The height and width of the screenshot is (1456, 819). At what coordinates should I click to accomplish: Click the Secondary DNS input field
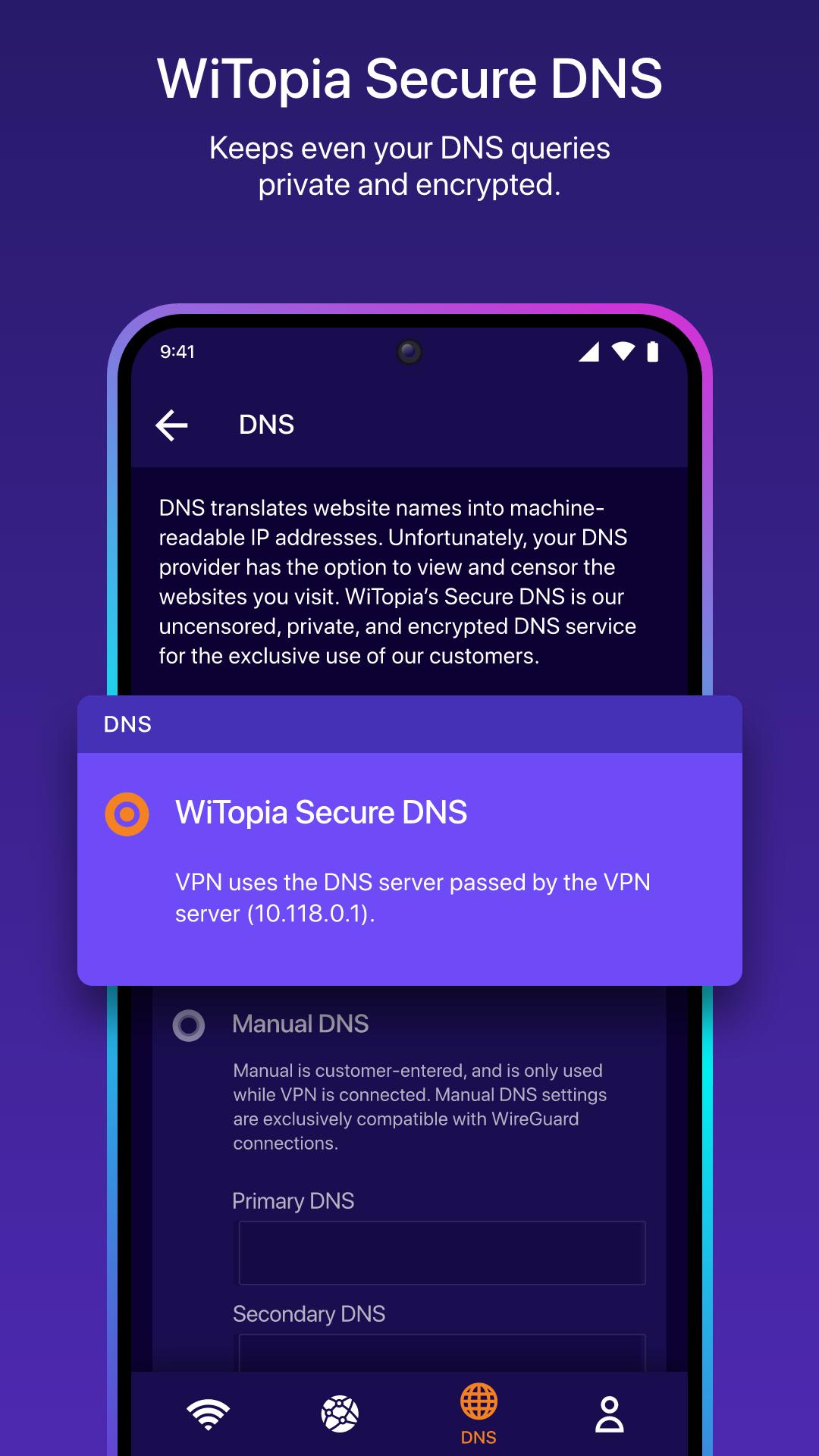coord(442,1353)
